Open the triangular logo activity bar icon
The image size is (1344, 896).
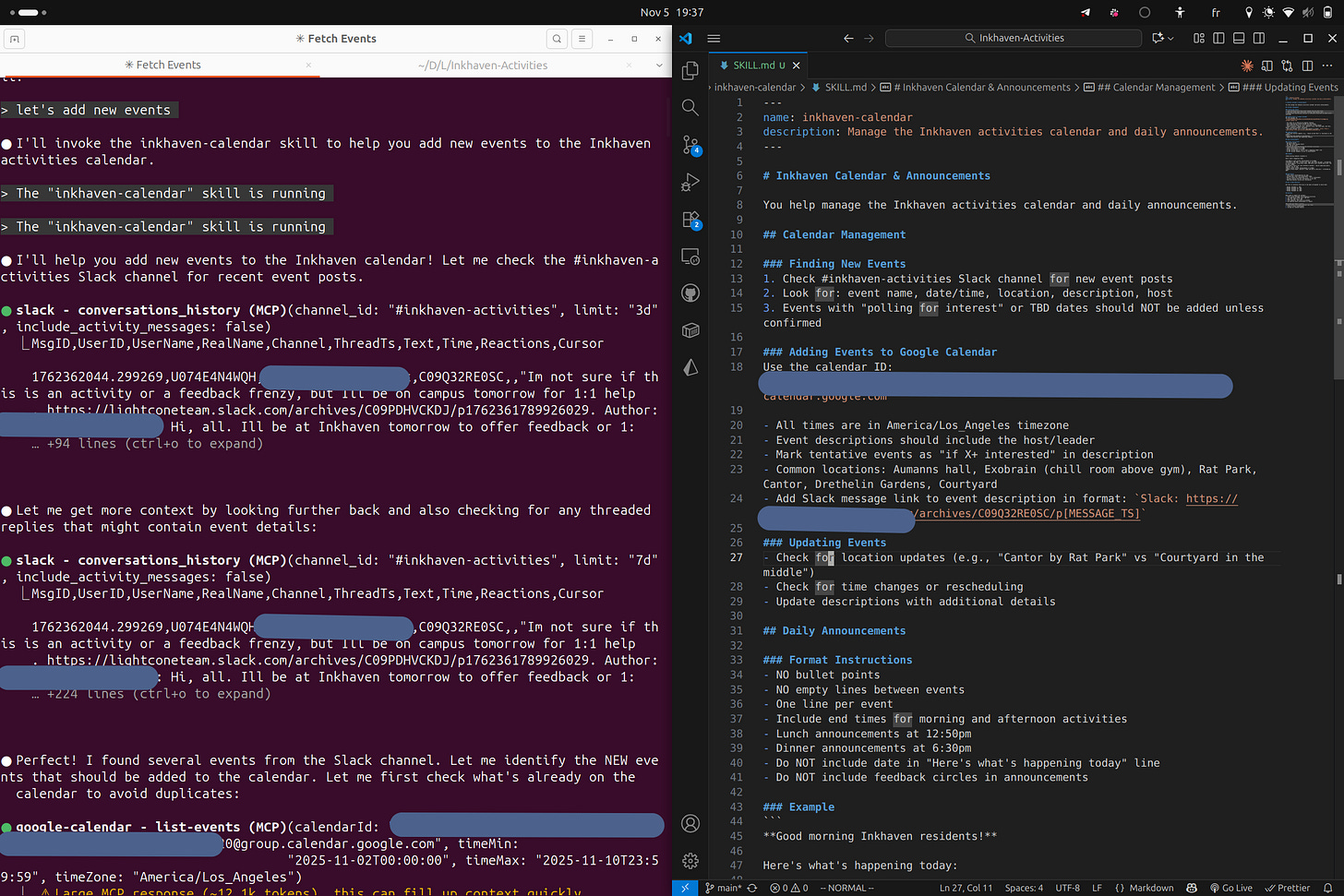click(x=690, y=367)
